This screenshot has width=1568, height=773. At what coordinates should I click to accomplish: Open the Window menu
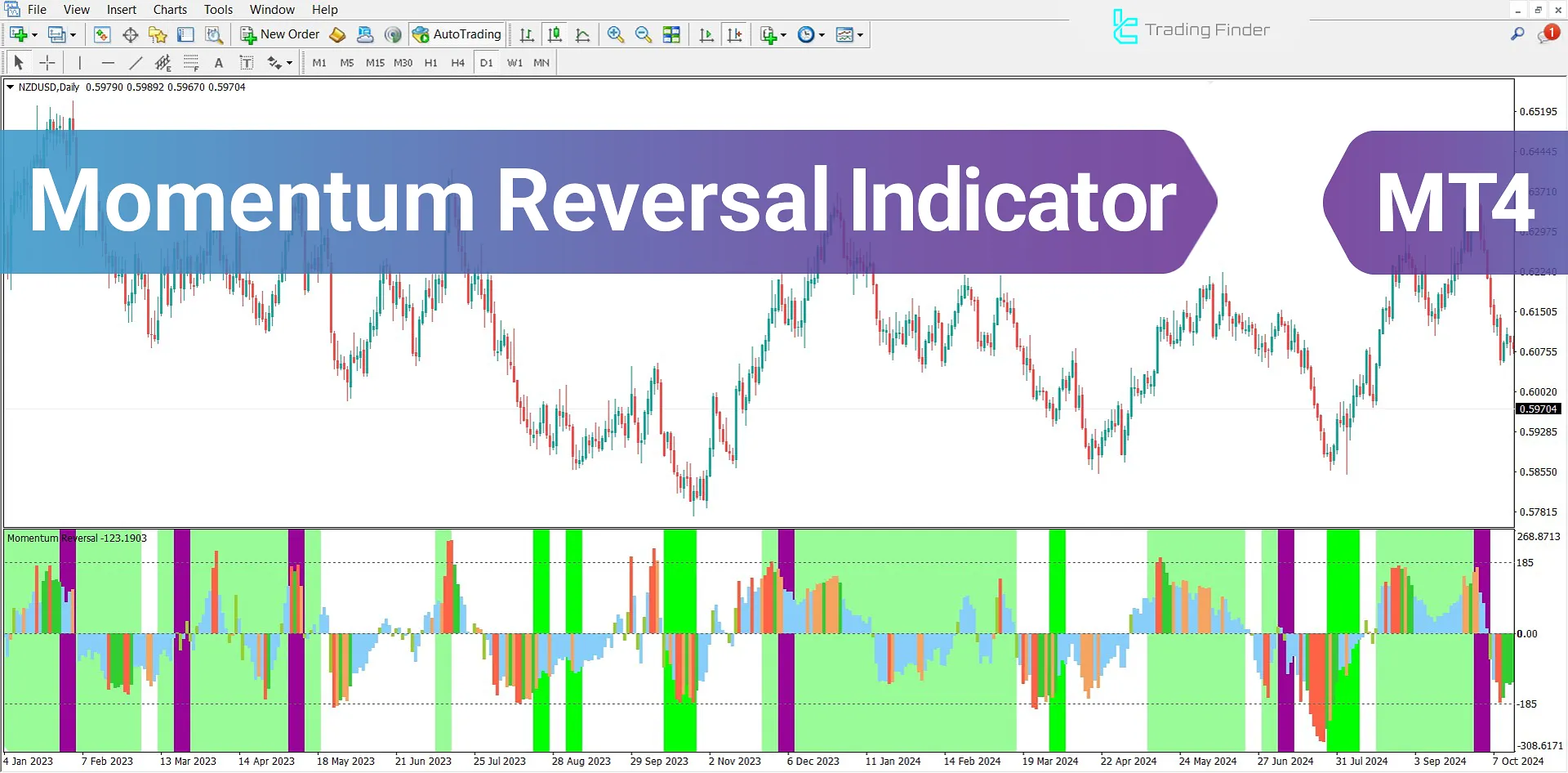272,10
